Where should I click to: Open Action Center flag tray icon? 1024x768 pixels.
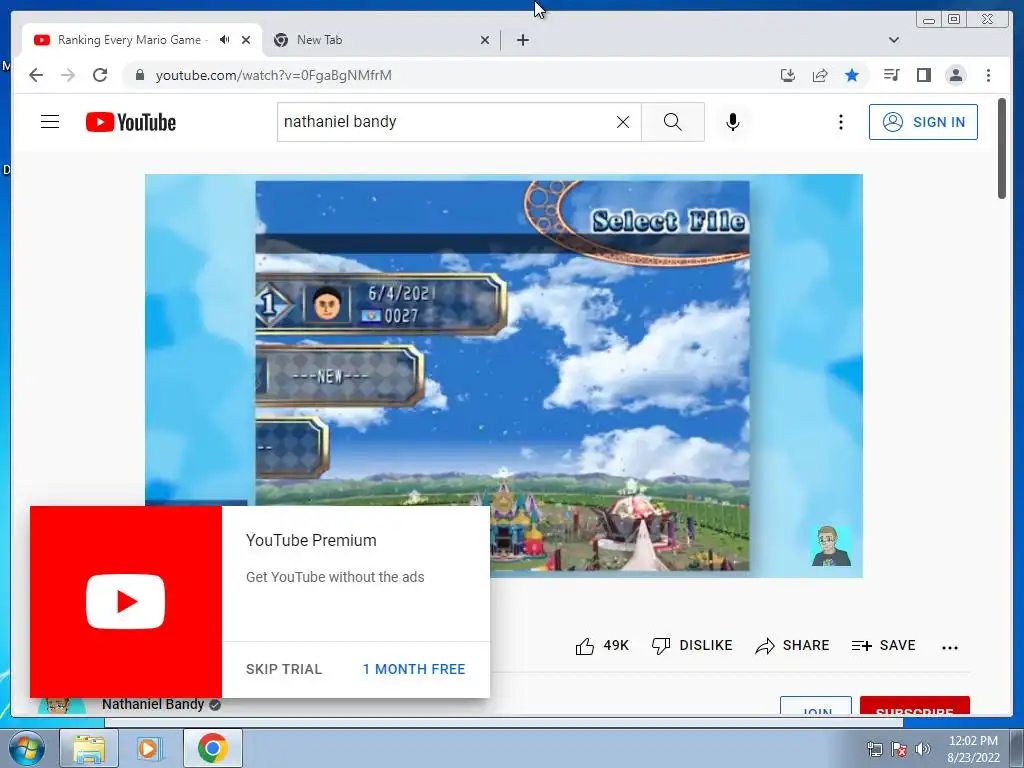pyautogui.click(x=899, y=749)
